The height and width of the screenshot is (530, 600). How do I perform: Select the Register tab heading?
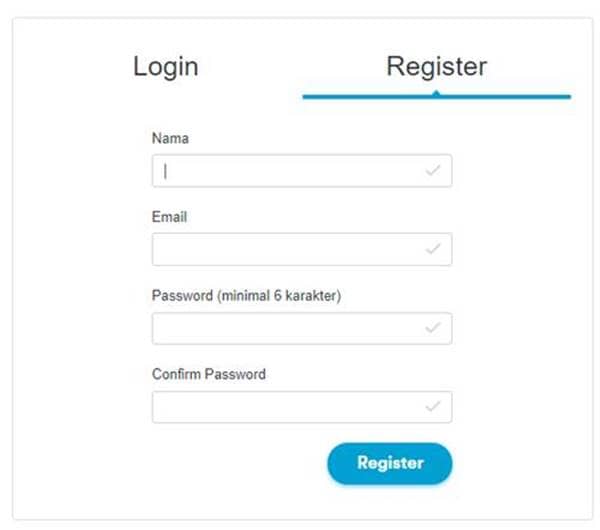[x=436, y=67]
